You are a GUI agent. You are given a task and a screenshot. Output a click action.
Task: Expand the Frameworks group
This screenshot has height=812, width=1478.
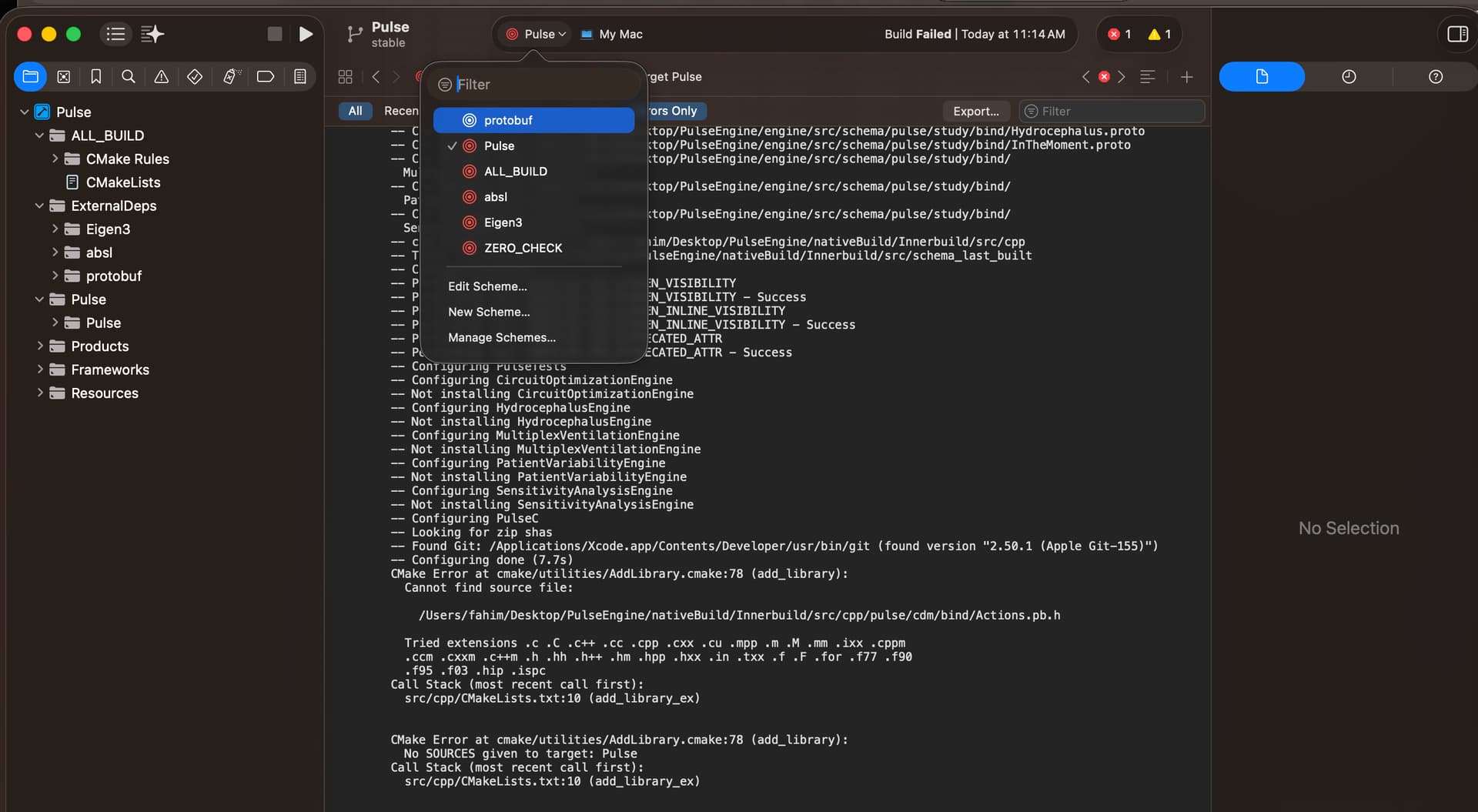pos(40,369)
